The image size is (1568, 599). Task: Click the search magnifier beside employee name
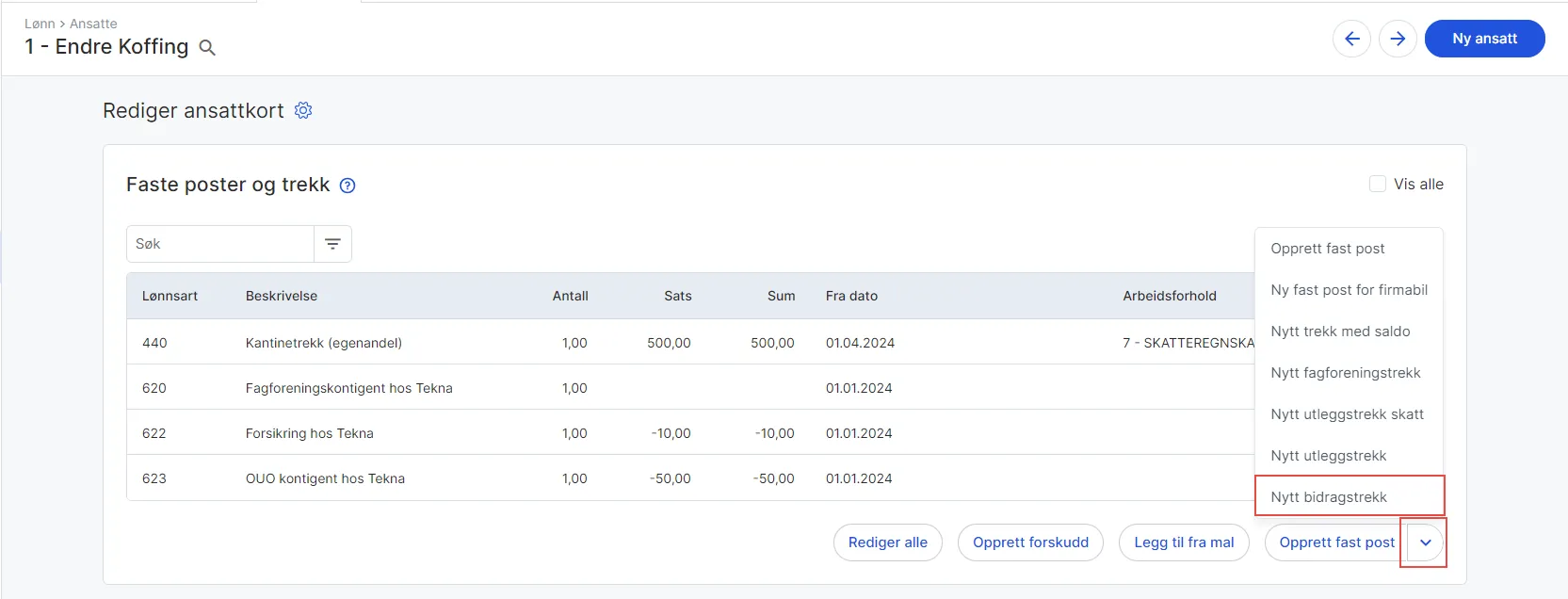pos(207,48)
